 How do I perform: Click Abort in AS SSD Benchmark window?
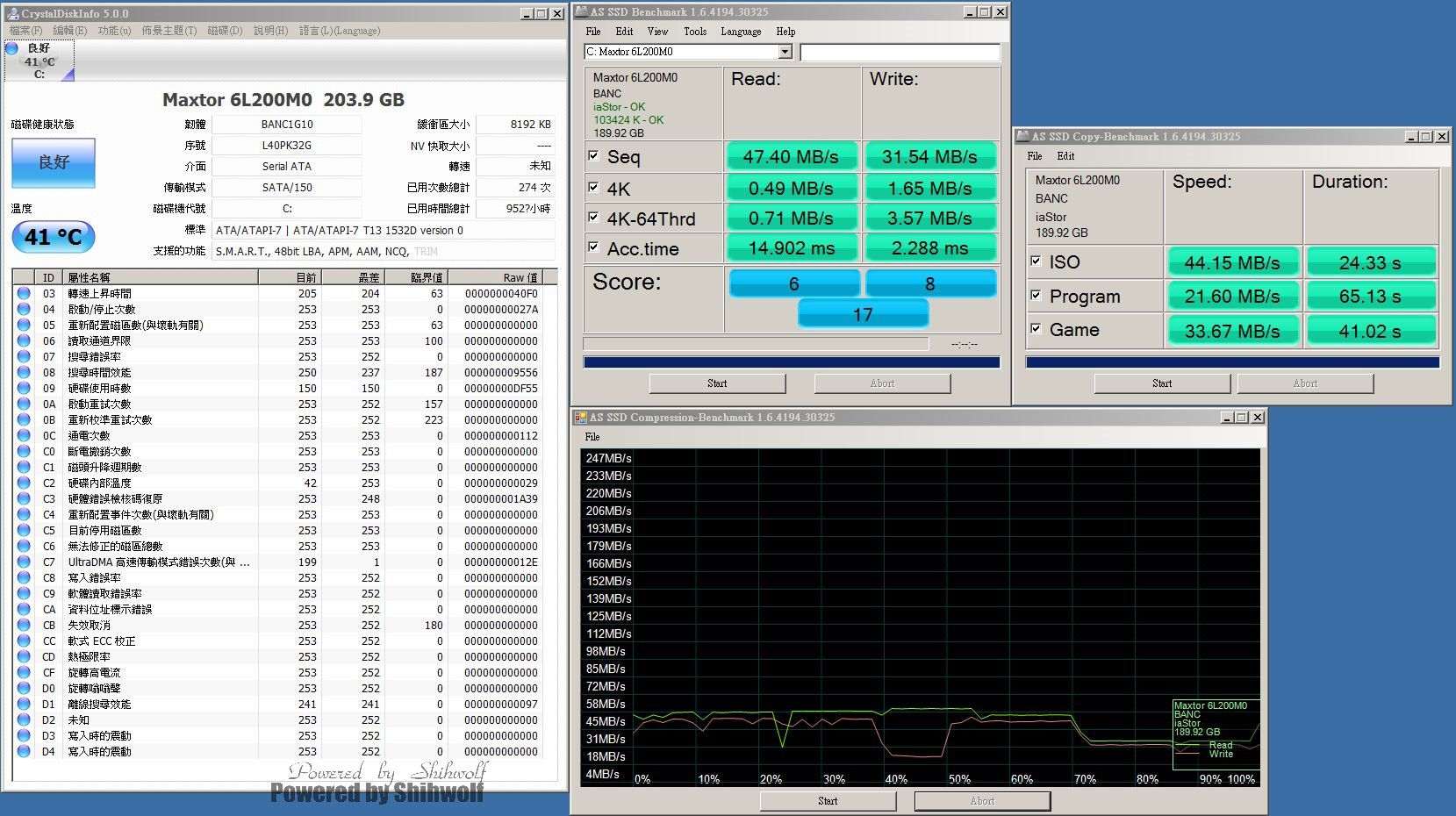(x=882, y=383)
